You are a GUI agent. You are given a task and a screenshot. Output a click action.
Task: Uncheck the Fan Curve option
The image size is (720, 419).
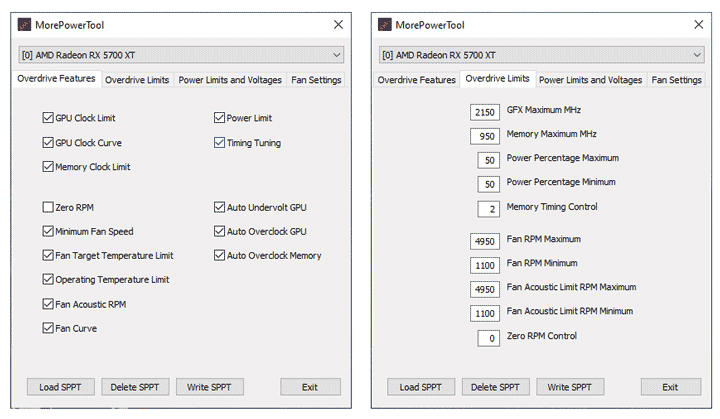48,328
